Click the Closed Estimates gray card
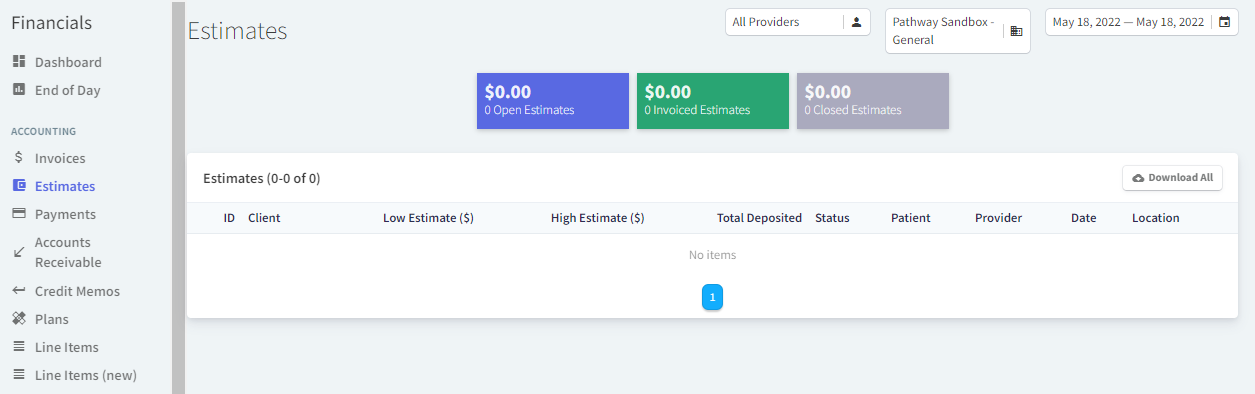This screenshot has width=1255, height=394. coord(873,101)
